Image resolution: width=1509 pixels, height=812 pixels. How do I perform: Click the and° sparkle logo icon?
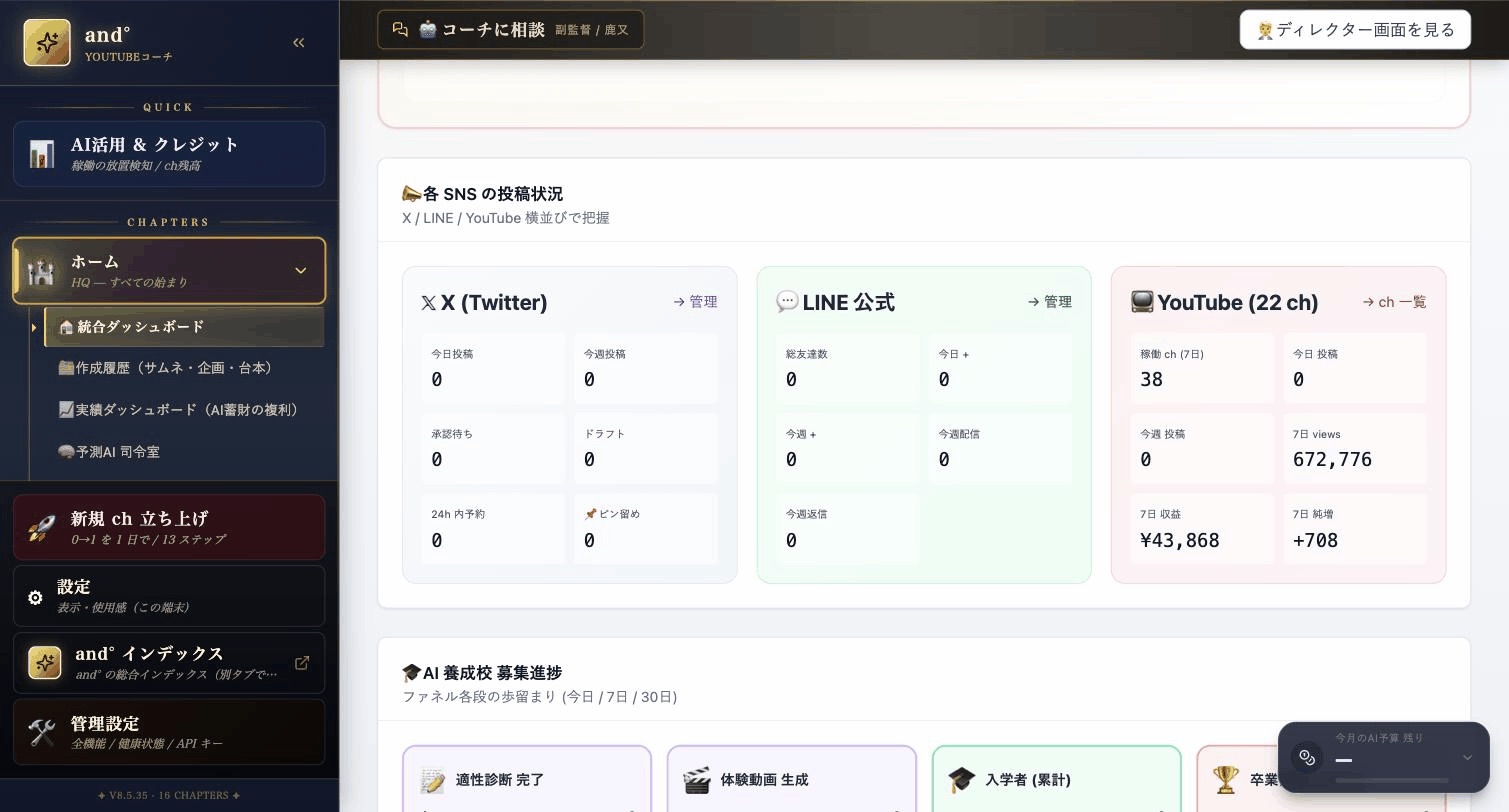47,43
